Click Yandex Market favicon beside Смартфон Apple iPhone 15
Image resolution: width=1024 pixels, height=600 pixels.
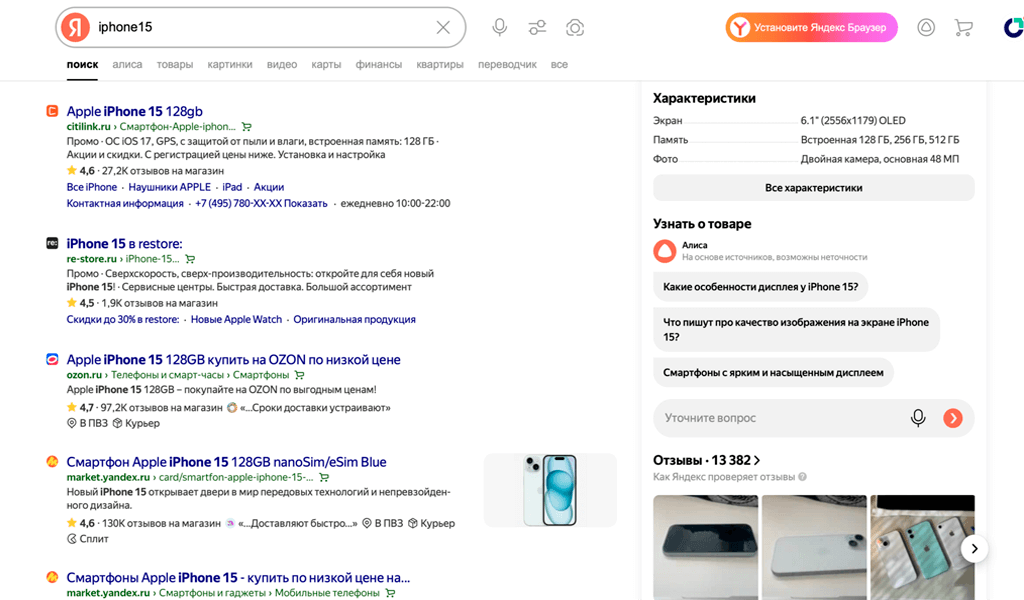tap(52, 462)
